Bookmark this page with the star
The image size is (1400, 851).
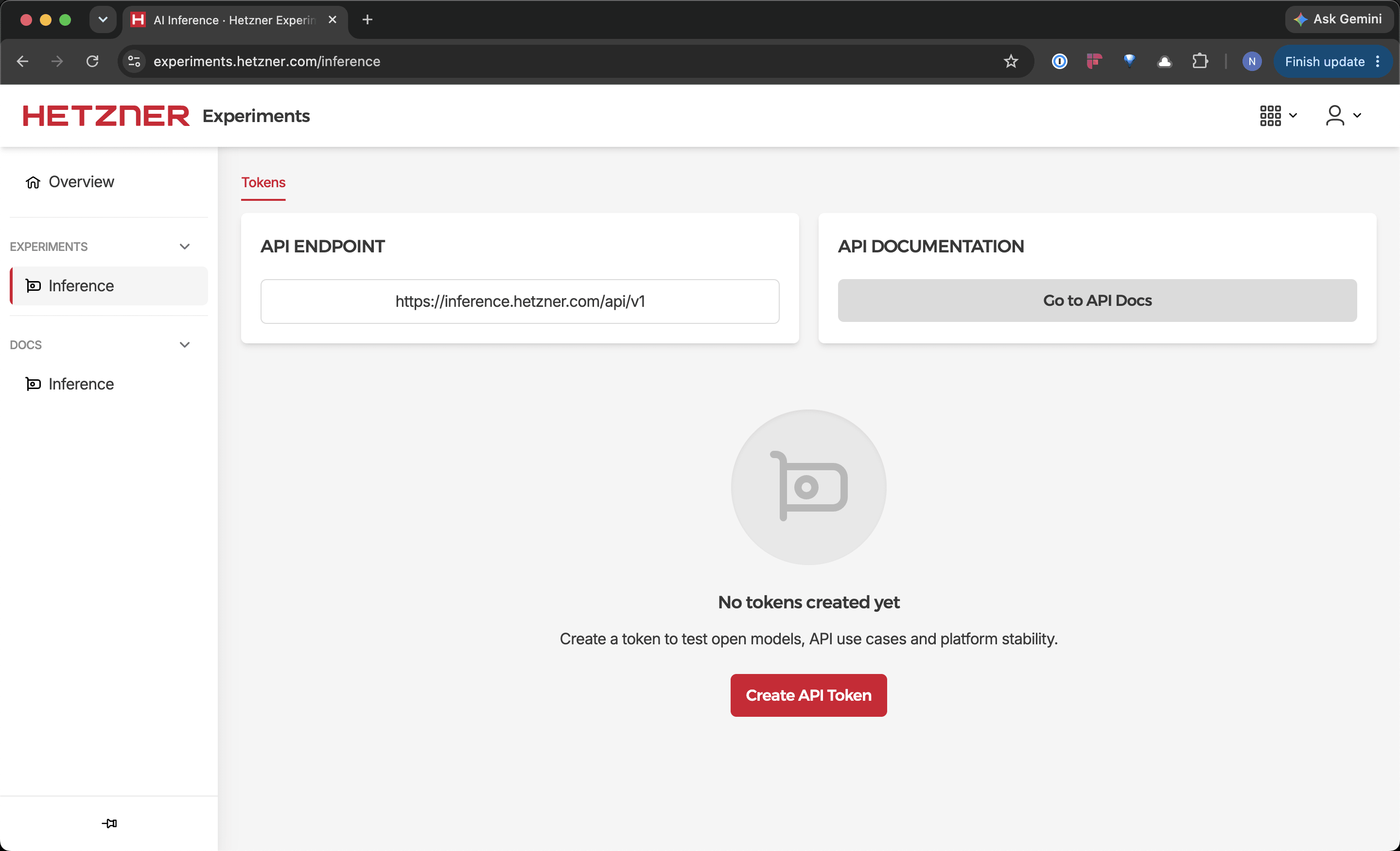[x=1010, y=61]
